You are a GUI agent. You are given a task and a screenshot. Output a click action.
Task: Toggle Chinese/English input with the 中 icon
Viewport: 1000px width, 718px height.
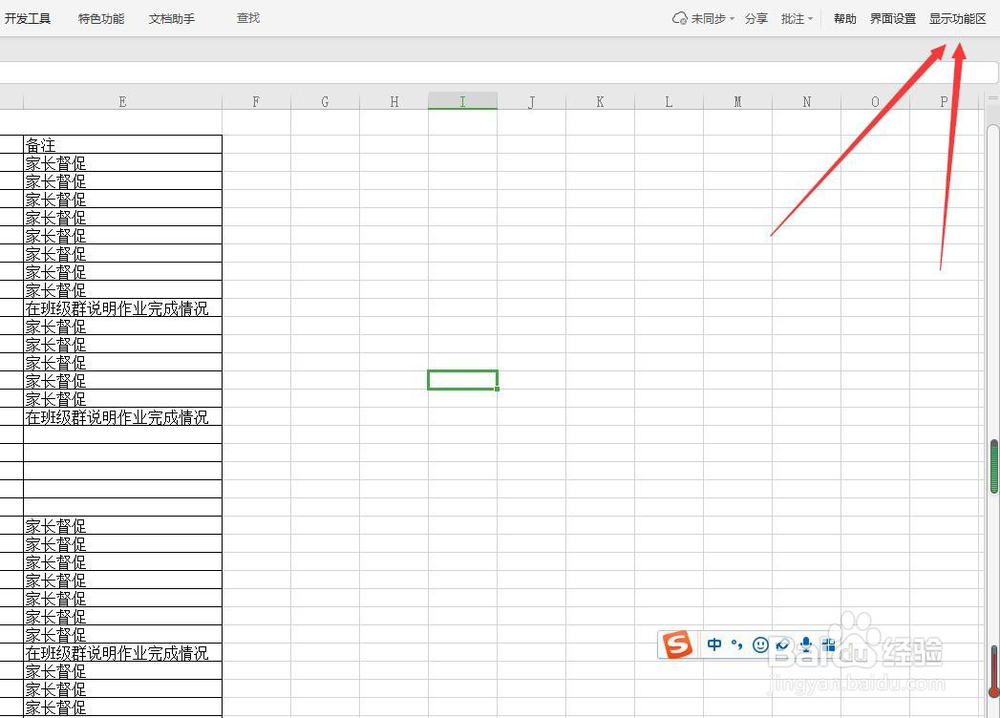(714, 644)
